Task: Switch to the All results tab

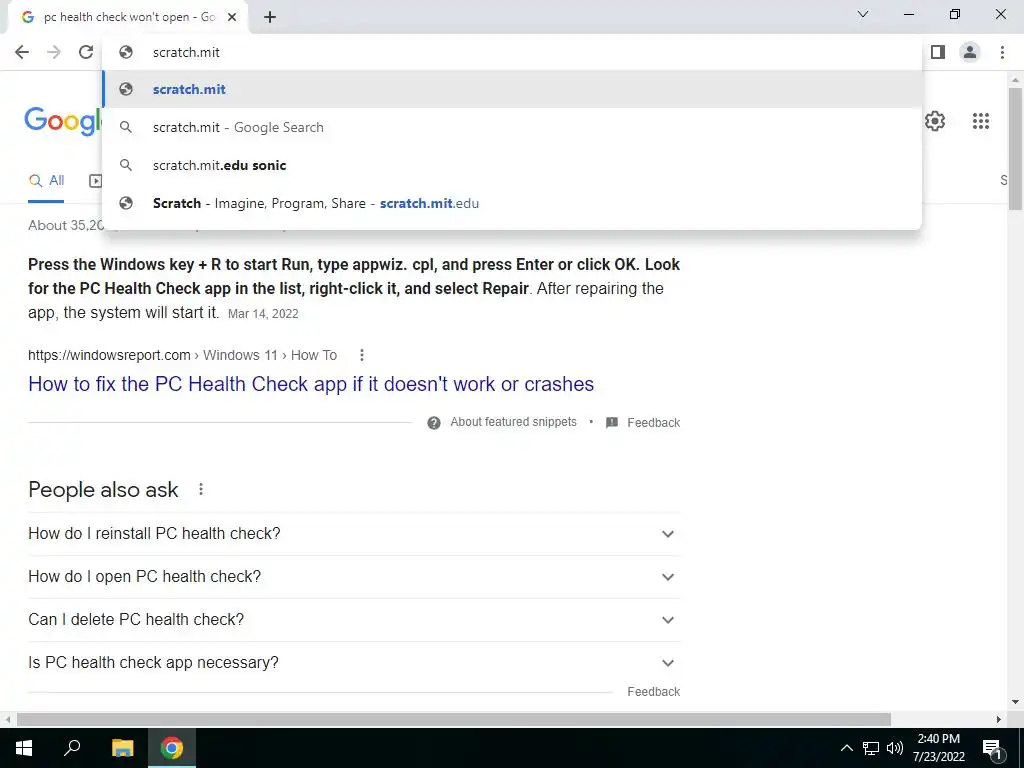Action: (46, 180)
